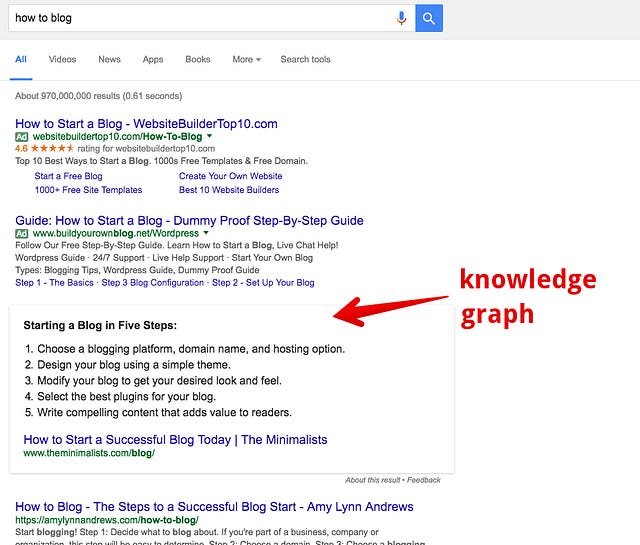Click "Follow Our Free Step-By-Step Guide" description
Image resolution: width=640 pixels, height=545 pixels.
pyautogui.click(x=177, y=245)
